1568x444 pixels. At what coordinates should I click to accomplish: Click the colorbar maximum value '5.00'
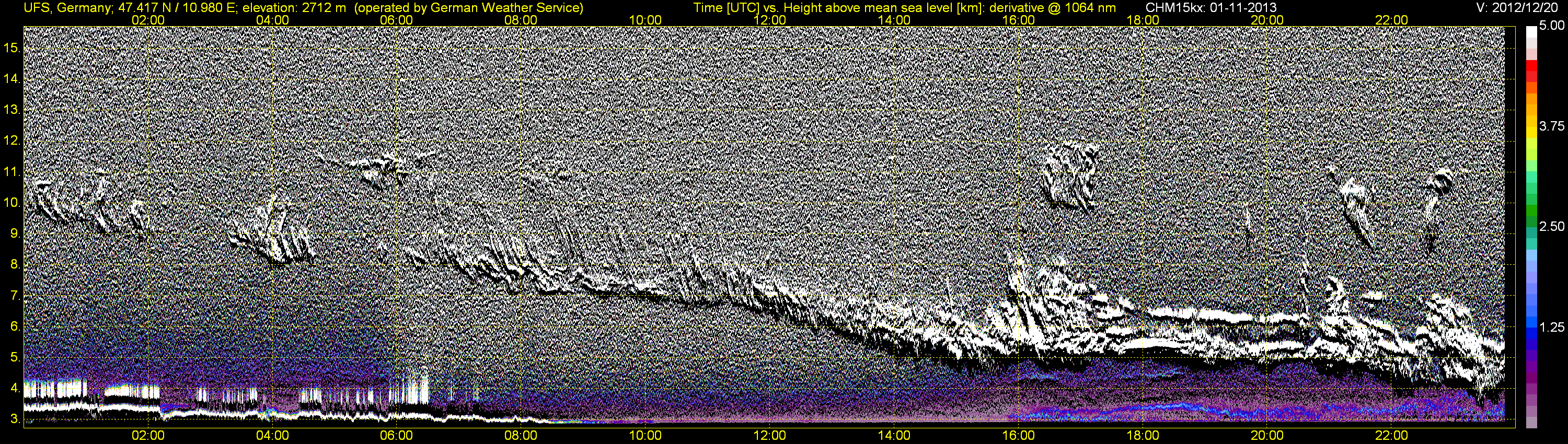pyautogui.click(x=1552, y=26)
